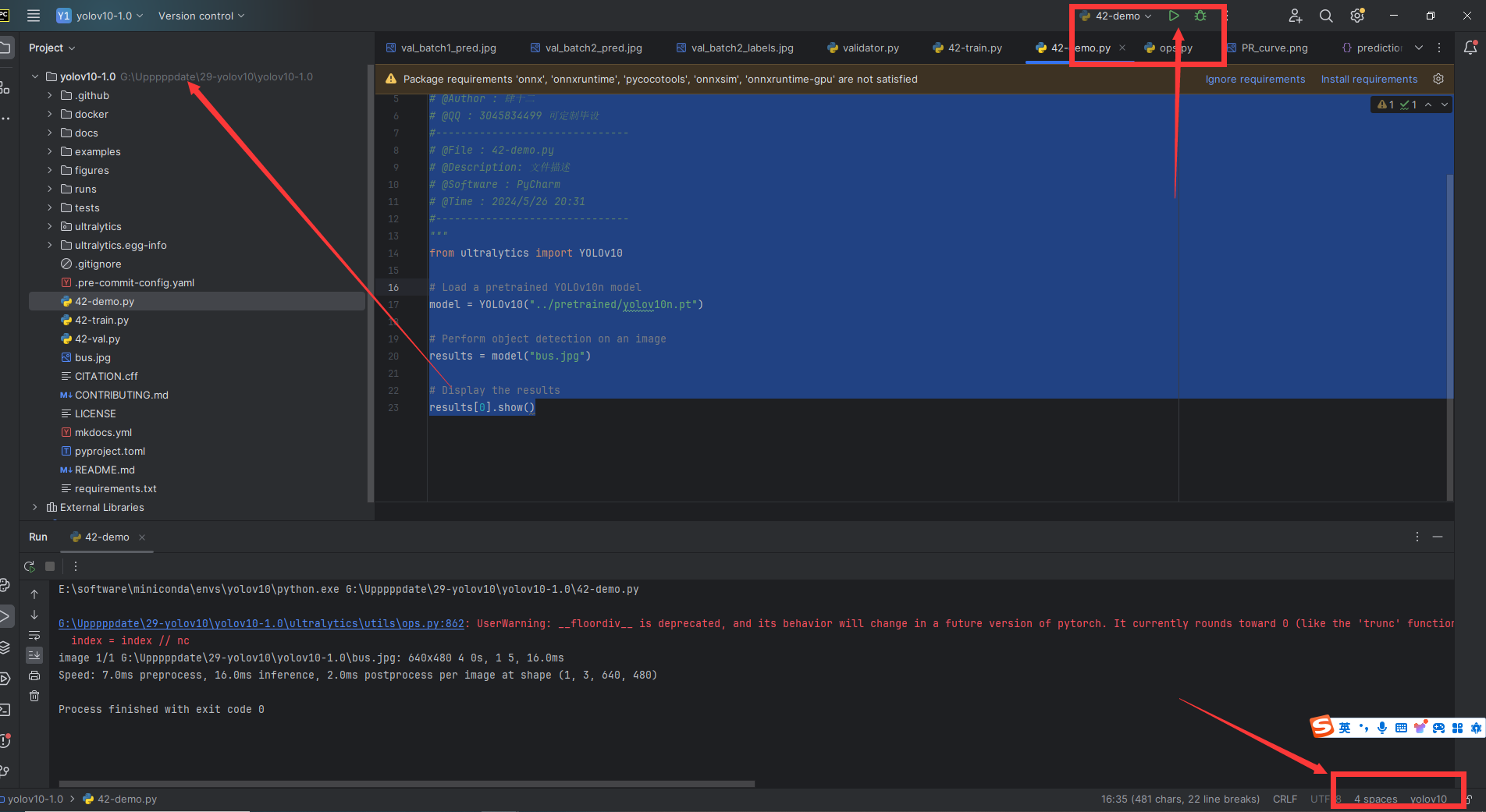Viewport: 1486px width, 812px height.
Task: Rerun 42-demo in Run panel
Action: pos(30,566)
